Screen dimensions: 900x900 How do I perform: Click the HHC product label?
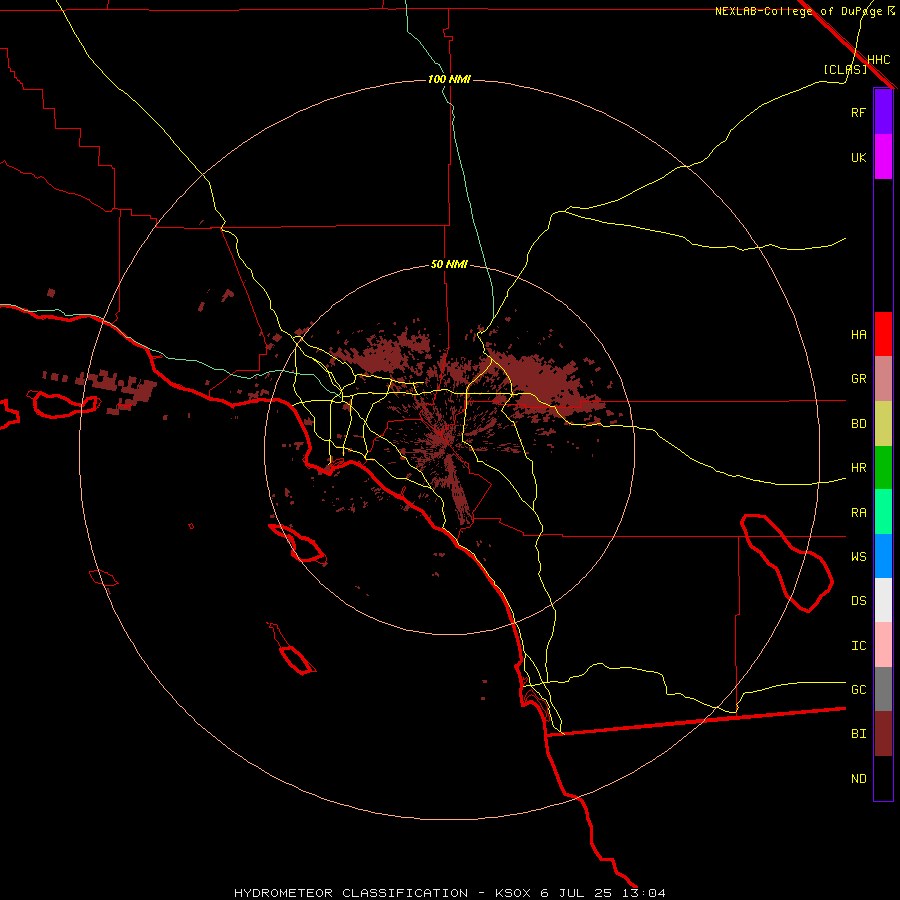click(878, 60)
